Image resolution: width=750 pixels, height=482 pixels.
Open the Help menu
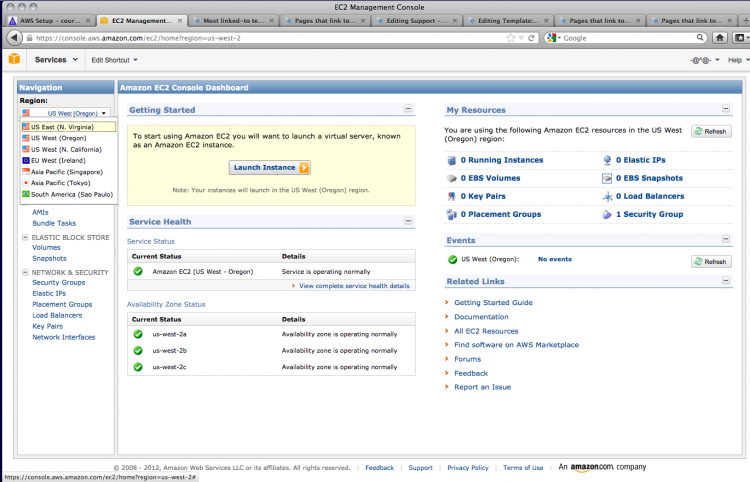pyautogui.click(x=738, y=60)
